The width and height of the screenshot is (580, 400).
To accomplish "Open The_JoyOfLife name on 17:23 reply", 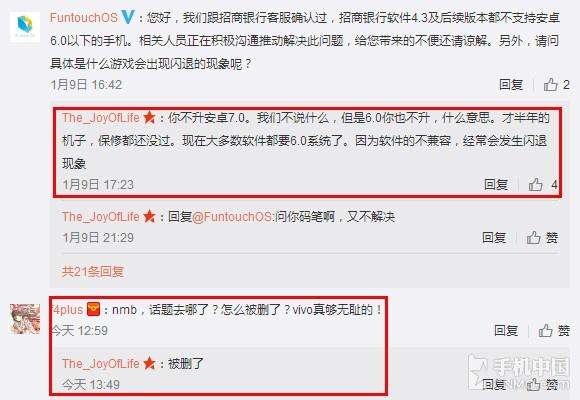I will (101, 118).
